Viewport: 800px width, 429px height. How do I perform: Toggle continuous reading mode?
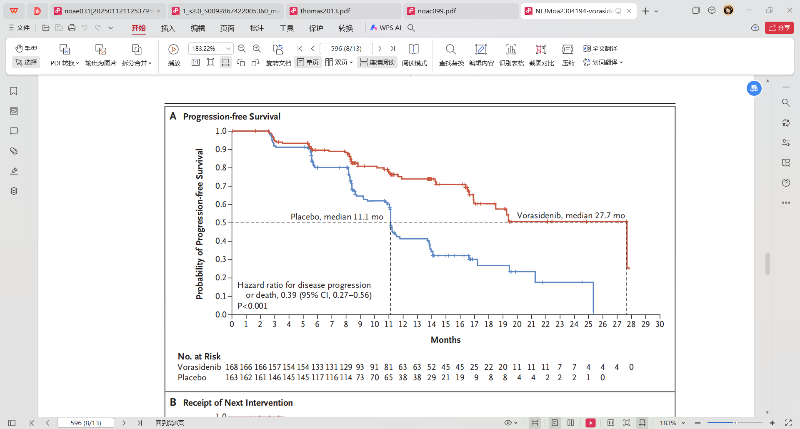(377, 62)
